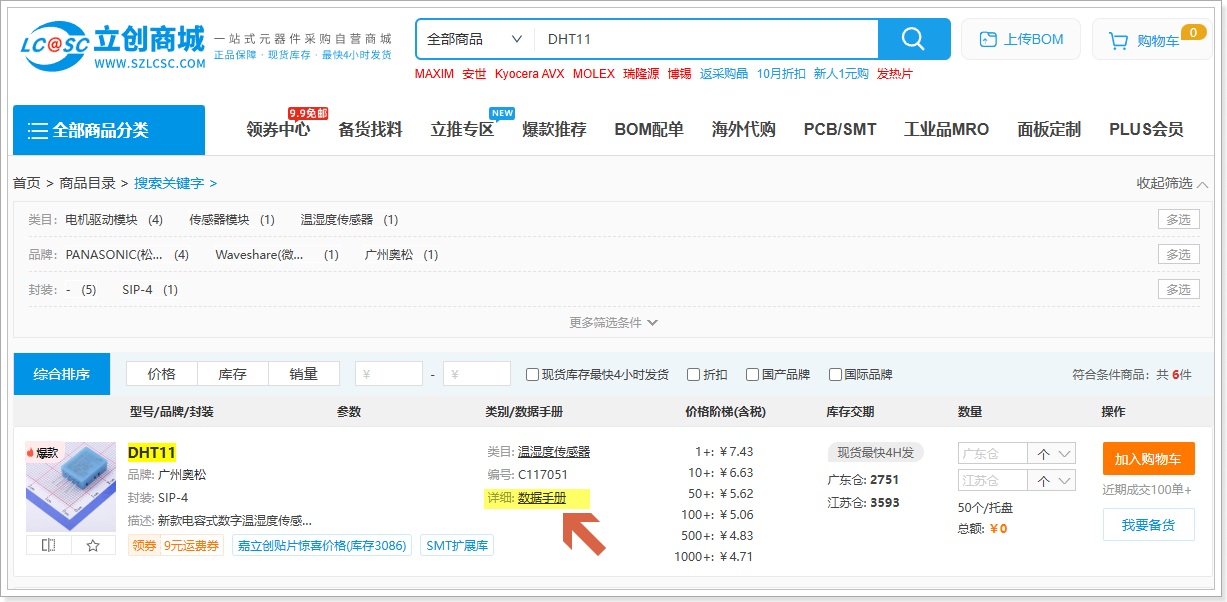1227x602 pixels.
Task: Click Kyocera AVX hot keyword
Action: click(529, 74)
